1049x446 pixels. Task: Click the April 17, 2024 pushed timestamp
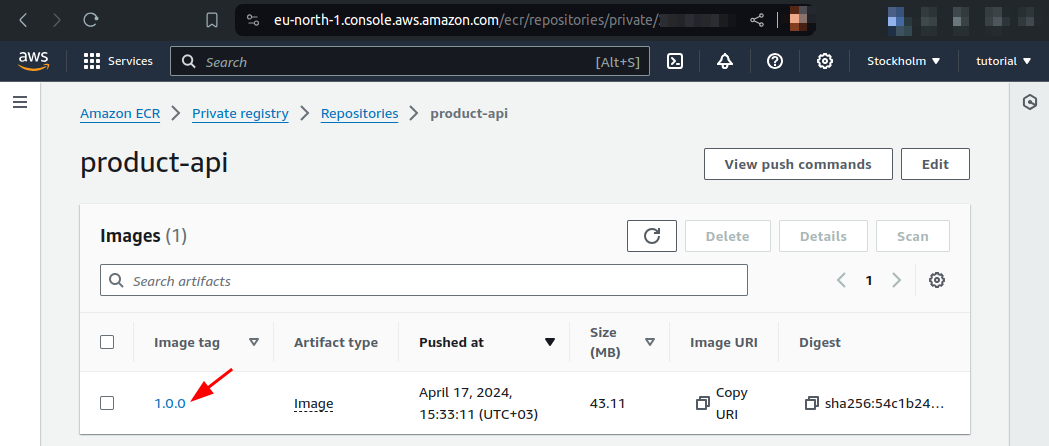tap(478, 403)
